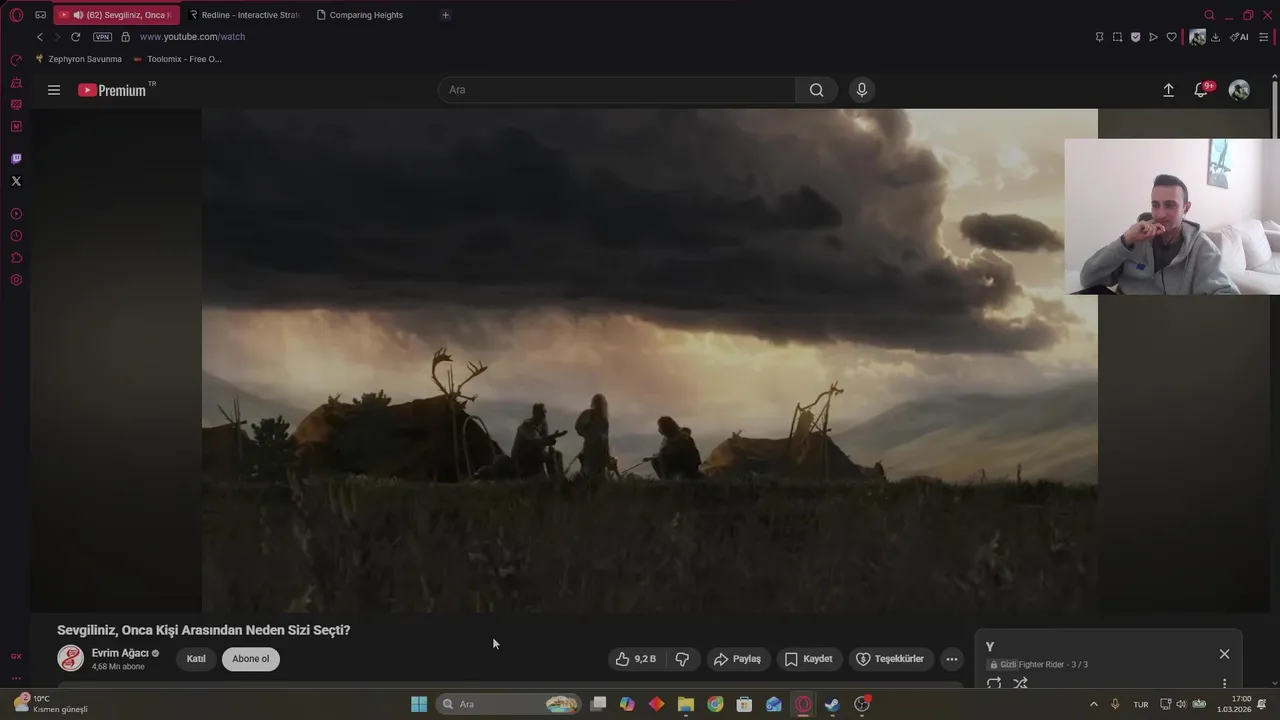Add page to bookmarks heart
The height and width of the screenshot is (720, 1280).
(1171, 37)
